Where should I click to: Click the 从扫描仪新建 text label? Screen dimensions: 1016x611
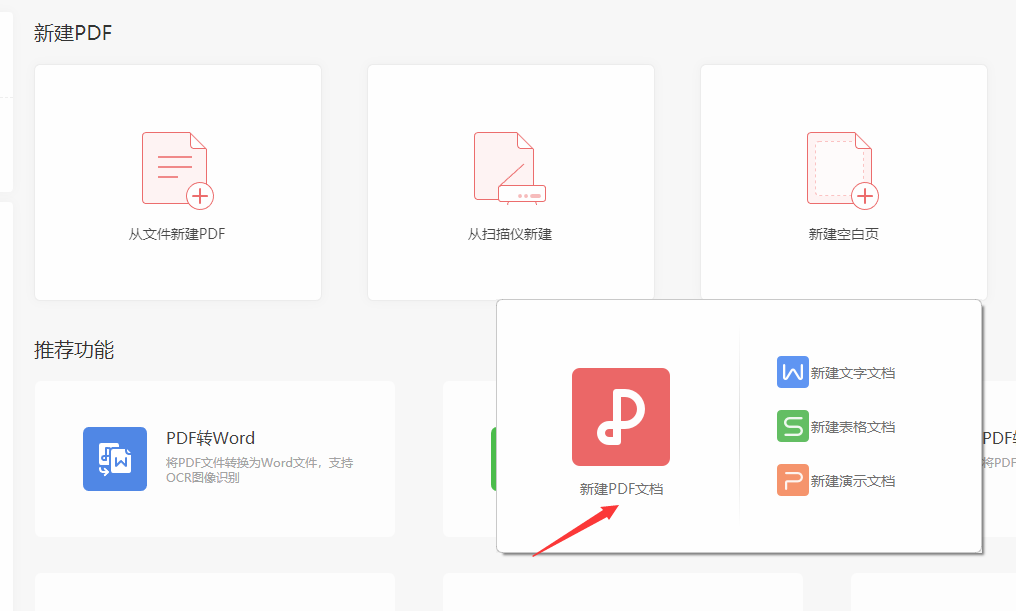510,235
